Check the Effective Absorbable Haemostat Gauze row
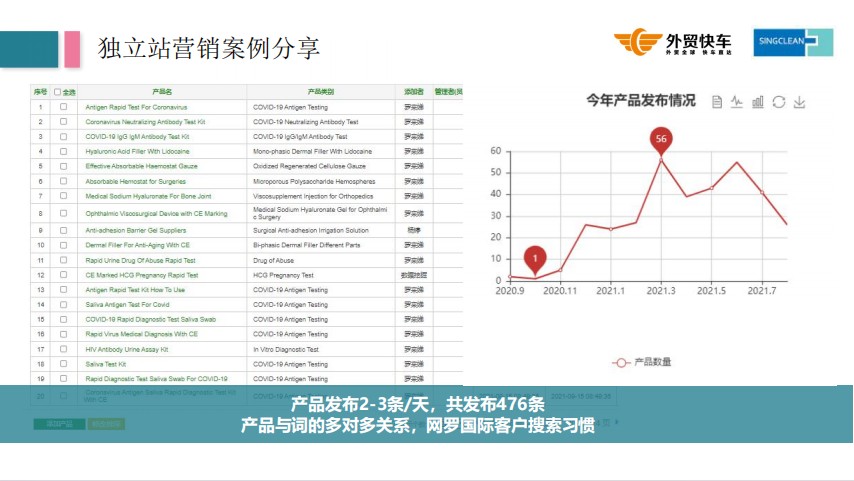Viewport: 854px width, 481px height. [64, 166]
